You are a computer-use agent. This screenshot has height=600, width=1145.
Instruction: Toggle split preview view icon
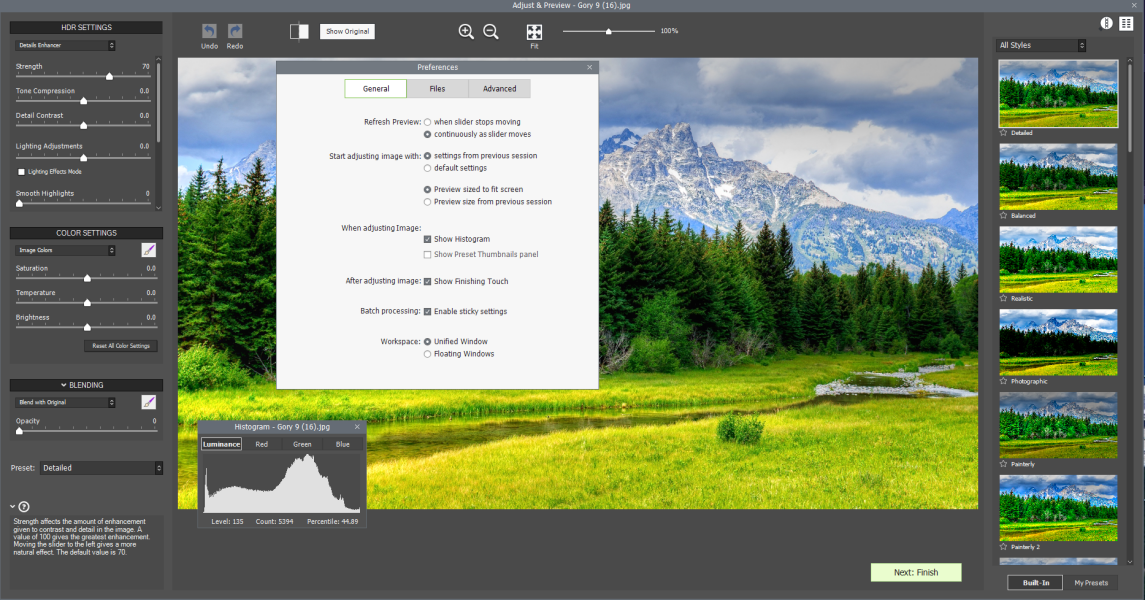click(x=299, y=31)
